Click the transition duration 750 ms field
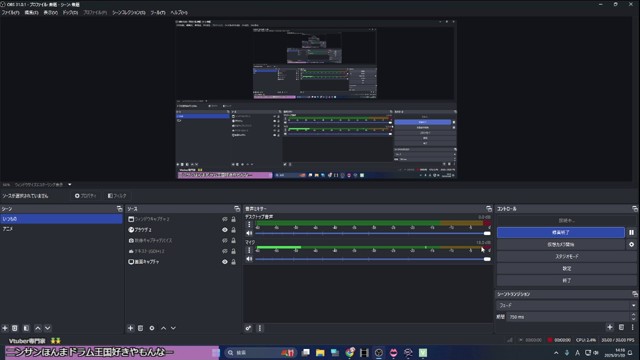 568,317
